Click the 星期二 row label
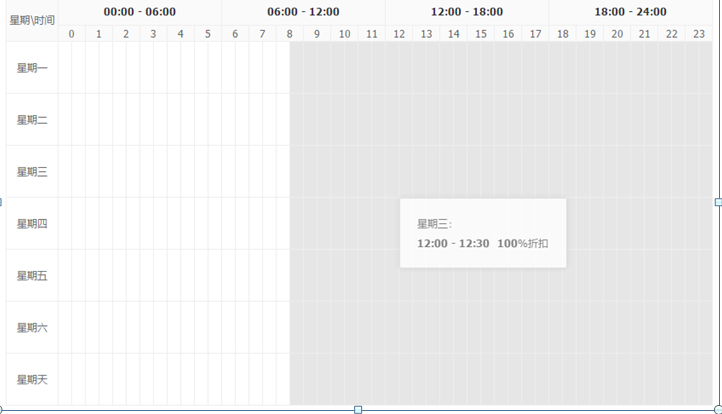The height and width of the screenshot is (414, 722). coord(32,120)
